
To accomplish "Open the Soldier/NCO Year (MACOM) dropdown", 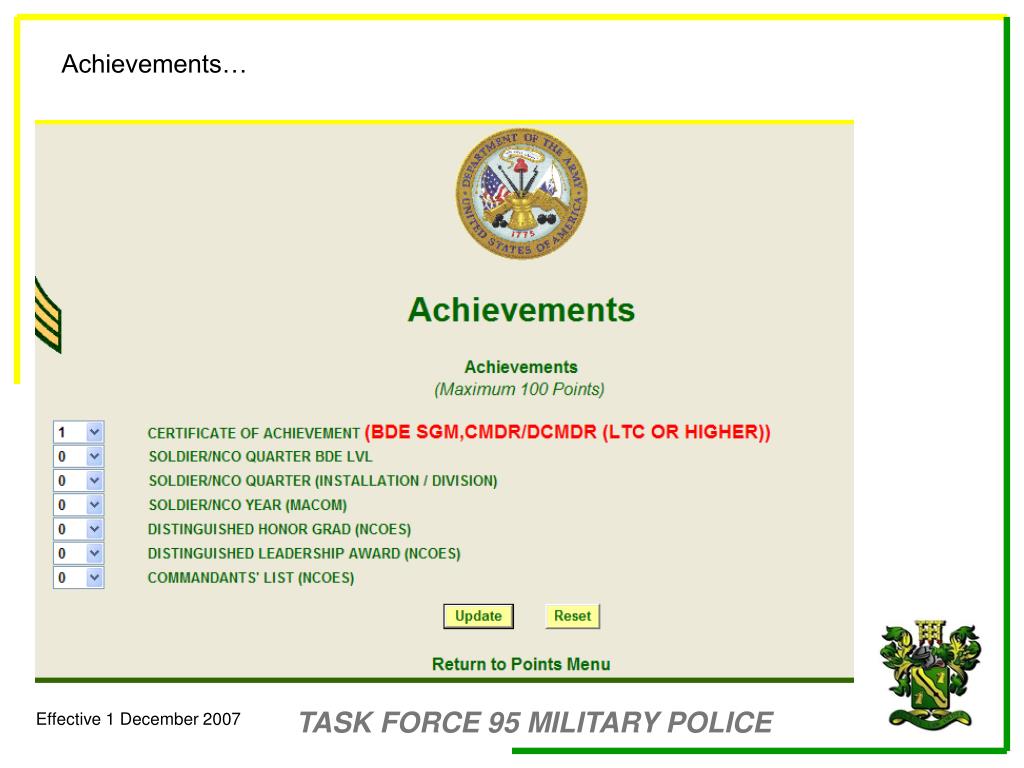I will coord(78,505).
